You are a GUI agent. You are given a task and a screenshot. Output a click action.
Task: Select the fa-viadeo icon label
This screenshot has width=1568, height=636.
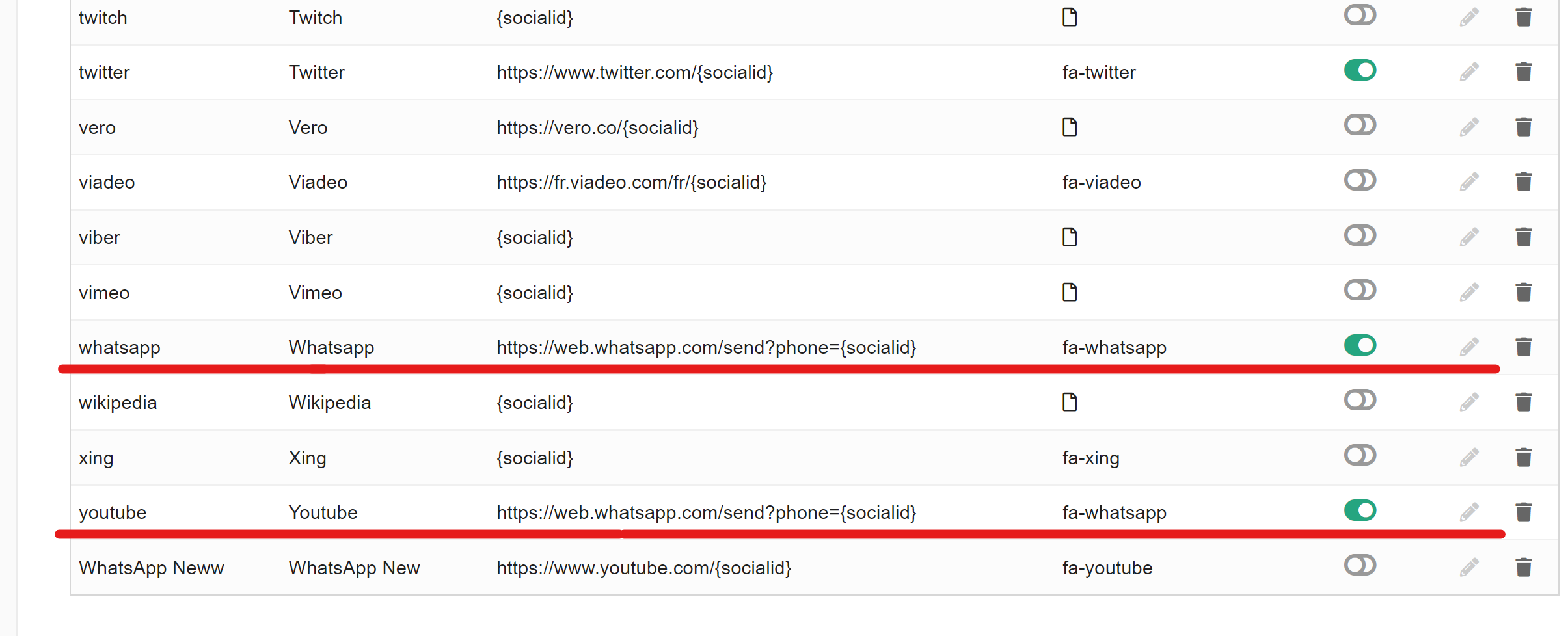point(1101,182)
